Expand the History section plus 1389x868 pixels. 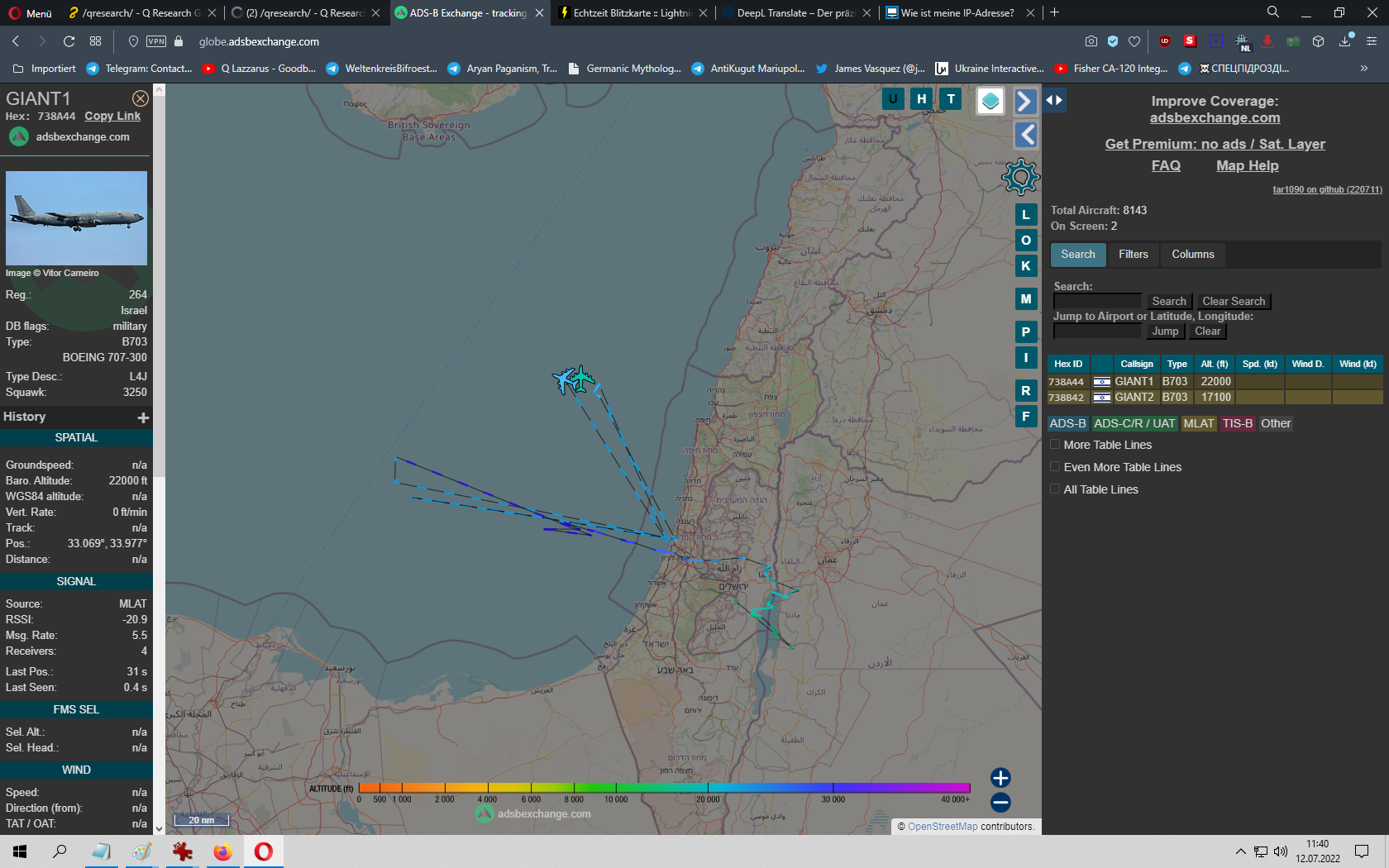(143, 417)
